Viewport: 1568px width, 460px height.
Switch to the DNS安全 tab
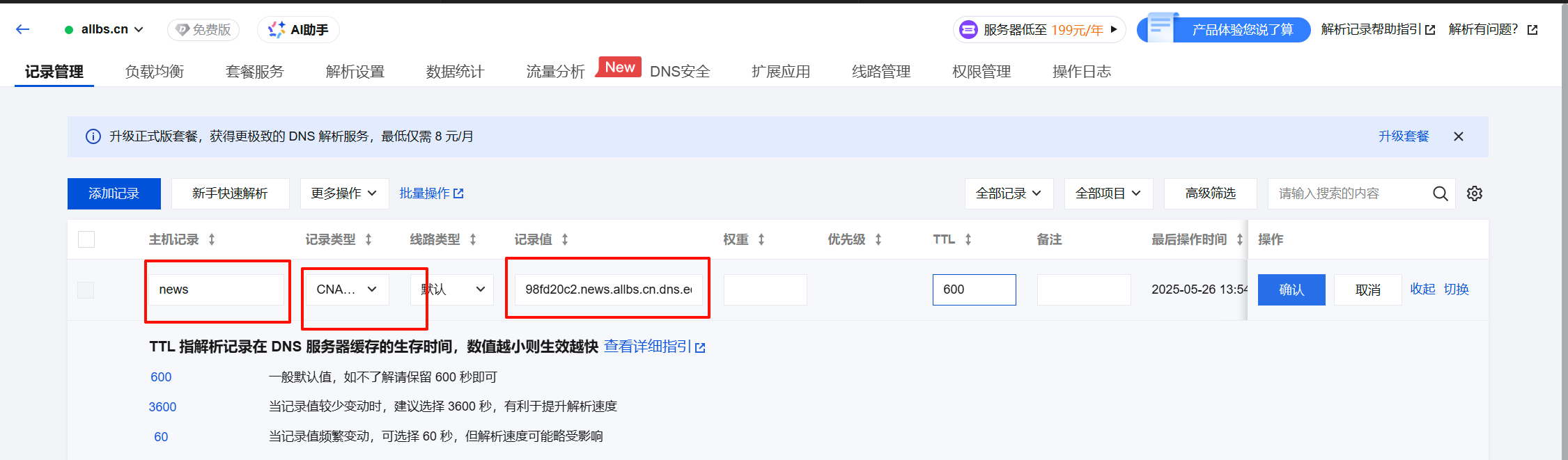pos(680,72)
